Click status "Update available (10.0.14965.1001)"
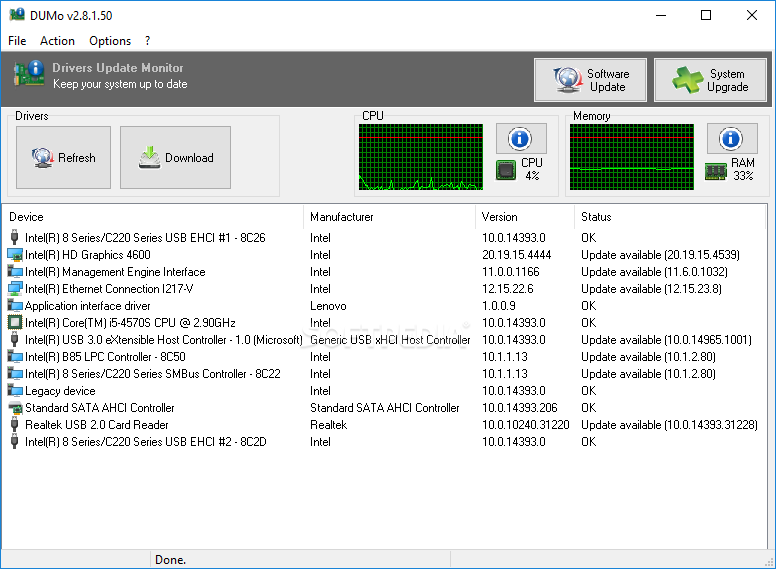The height and width of the screenshot is (569, 776). point(666,340)
